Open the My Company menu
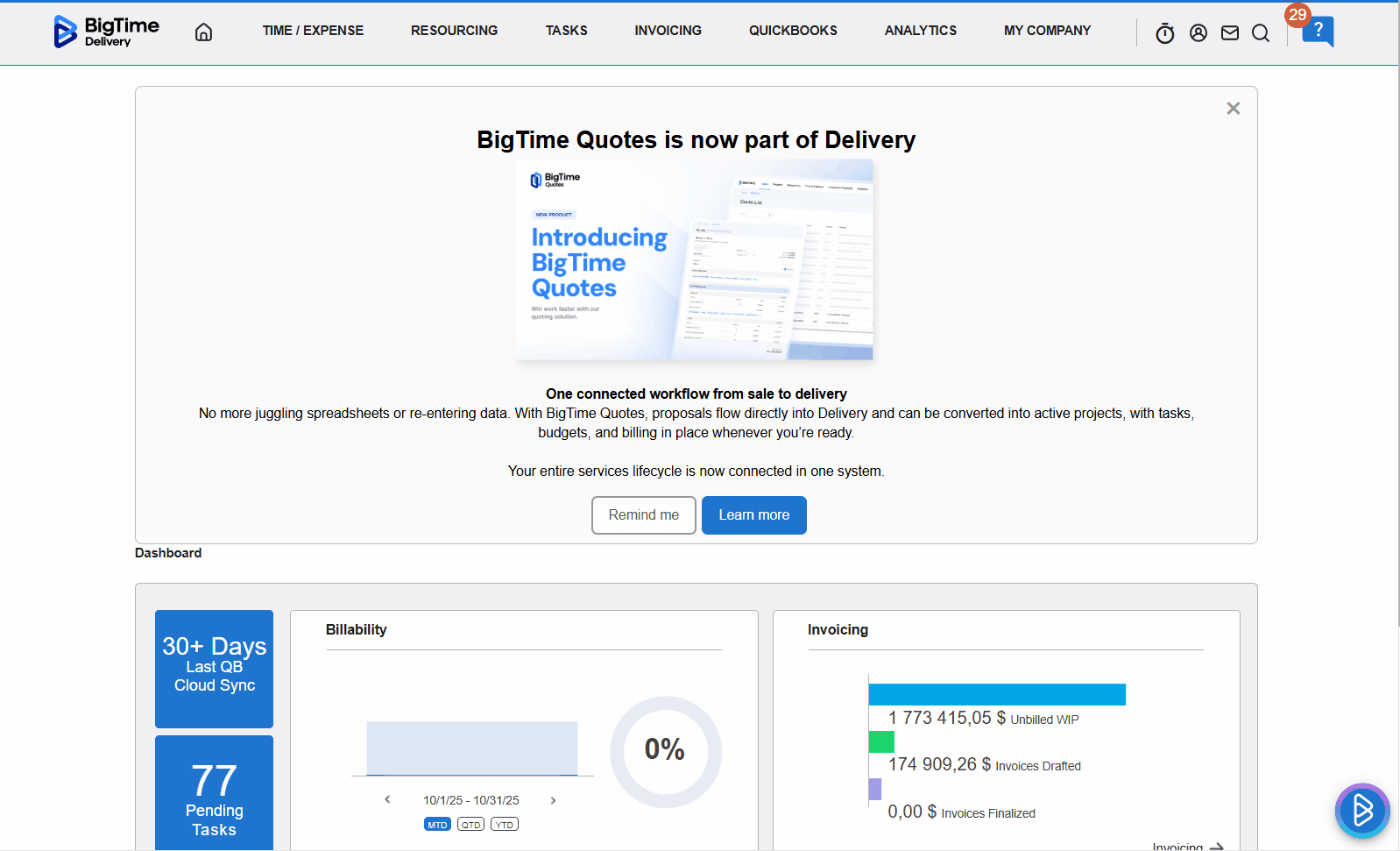This screenshot has width=1400, height=851. 1047,31
